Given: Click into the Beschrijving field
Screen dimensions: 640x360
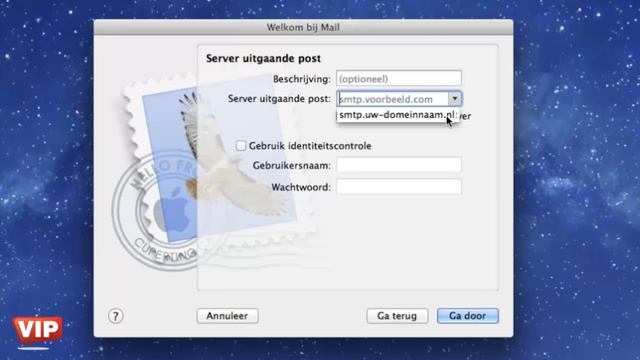Looking at the screenshot, I should point(399,79).
